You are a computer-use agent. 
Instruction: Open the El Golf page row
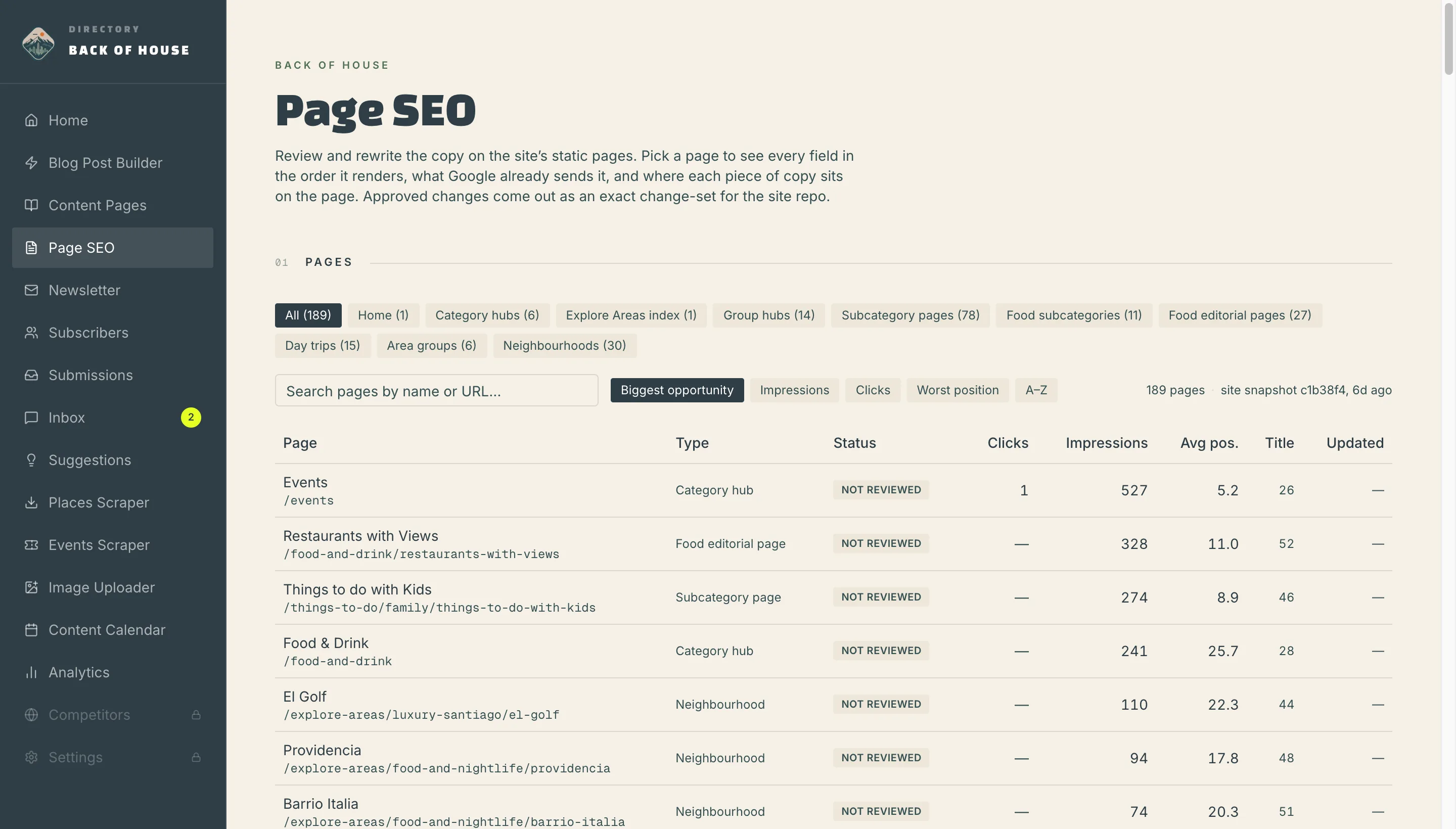(x=833, y=705)
